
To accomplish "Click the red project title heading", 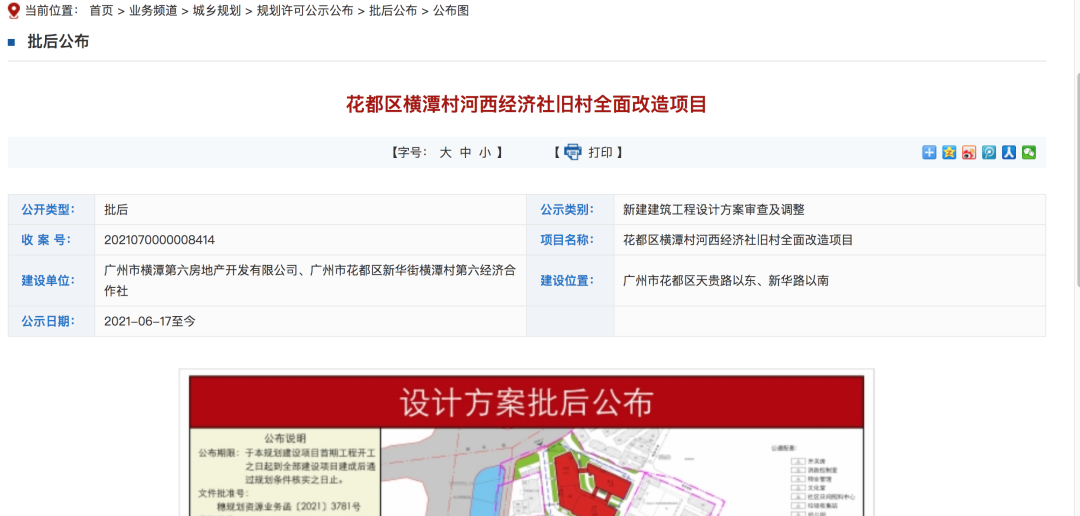I will click(526, 104).
